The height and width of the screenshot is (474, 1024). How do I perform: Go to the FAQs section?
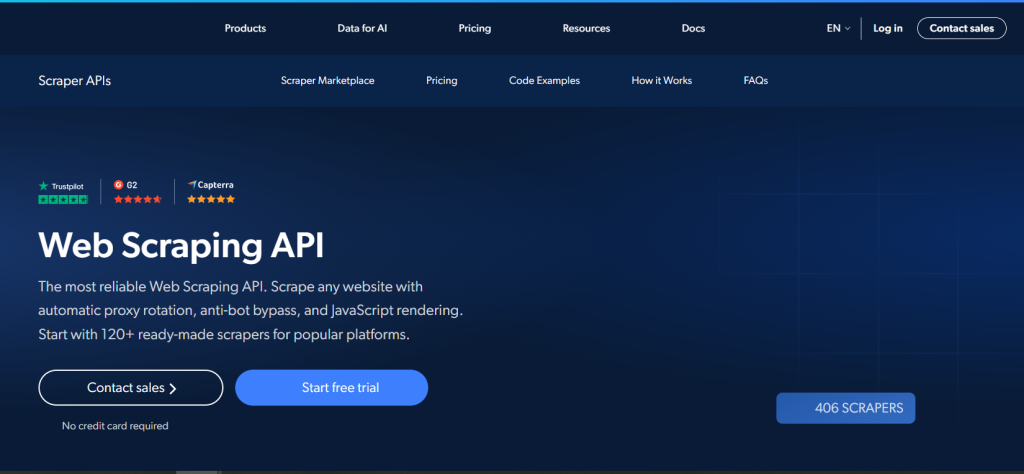pyautogui.click(x=755, y=80)
